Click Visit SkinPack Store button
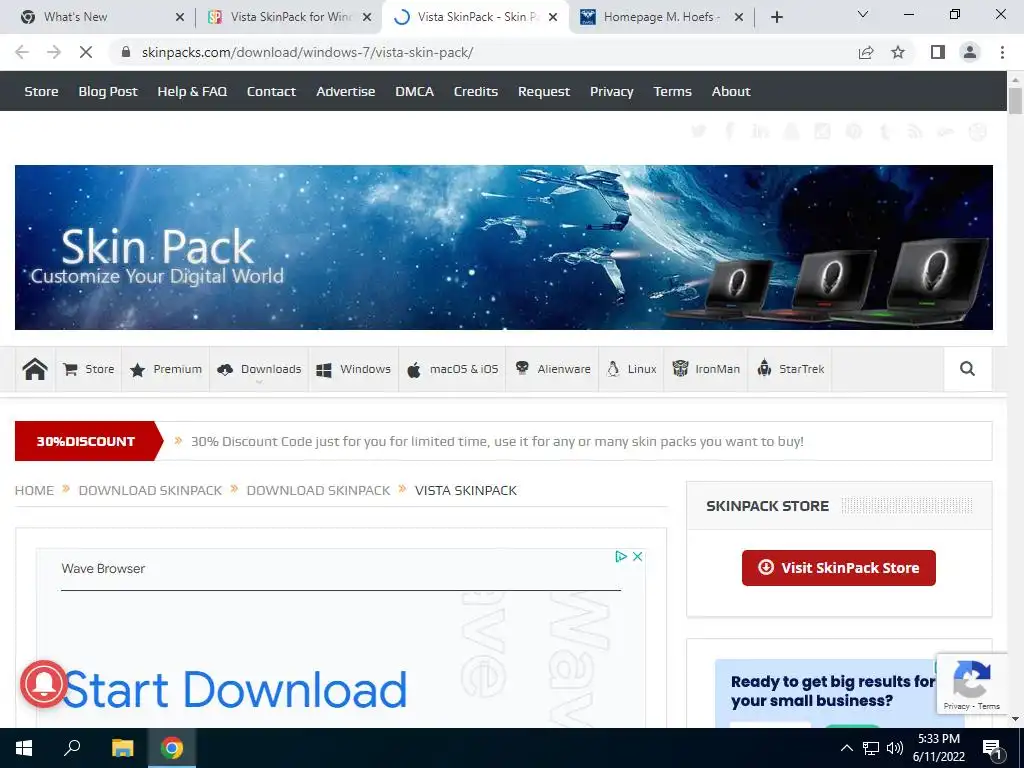The width and height of the screenshot is (1024, 768). click(x=839, y=568)
